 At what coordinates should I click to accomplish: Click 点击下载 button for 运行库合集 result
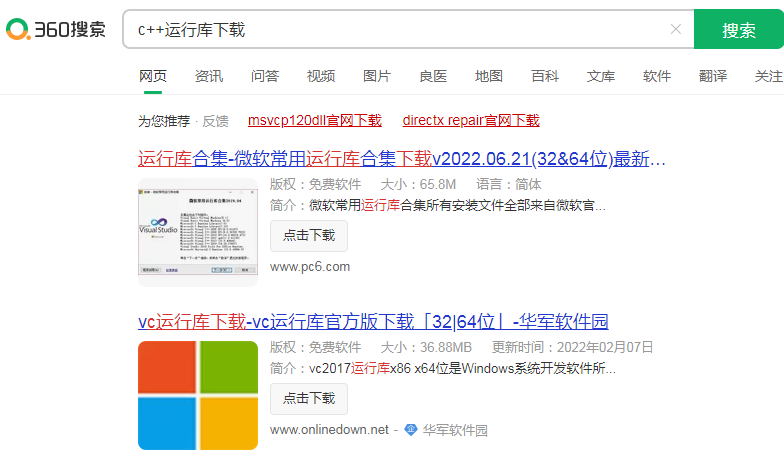(x=308, y=236)
